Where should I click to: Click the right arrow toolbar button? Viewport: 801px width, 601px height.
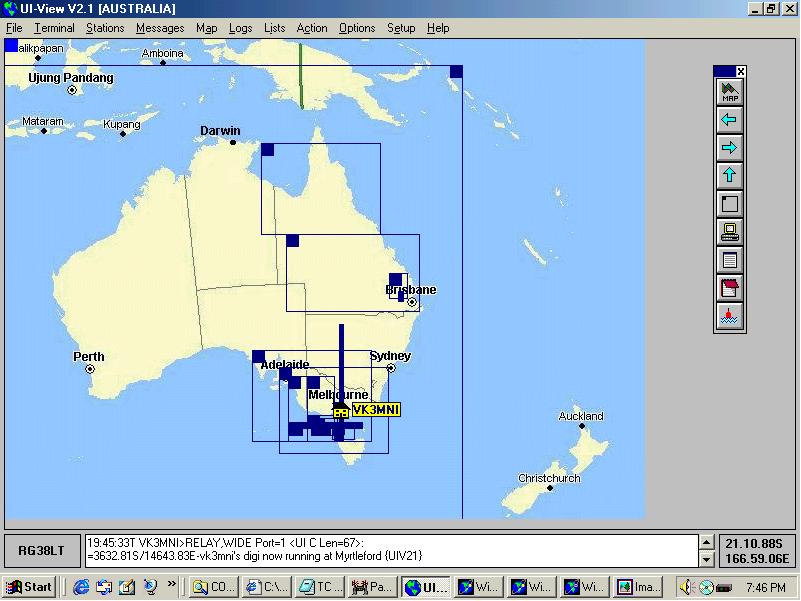click(729, 148)
